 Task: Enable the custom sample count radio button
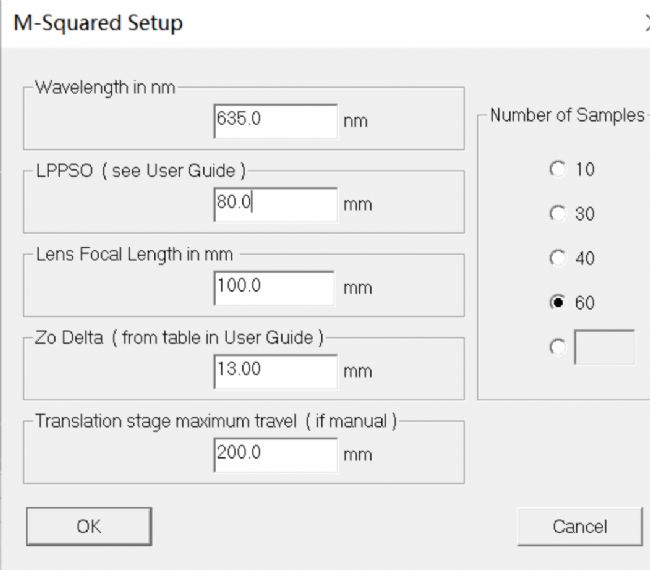558,347
